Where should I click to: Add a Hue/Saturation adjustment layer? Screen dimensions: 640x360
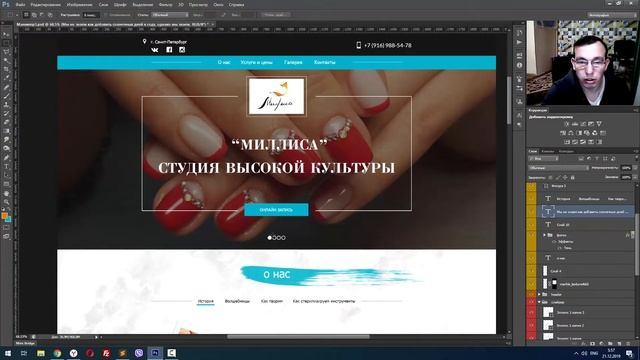tap(563, 133)
